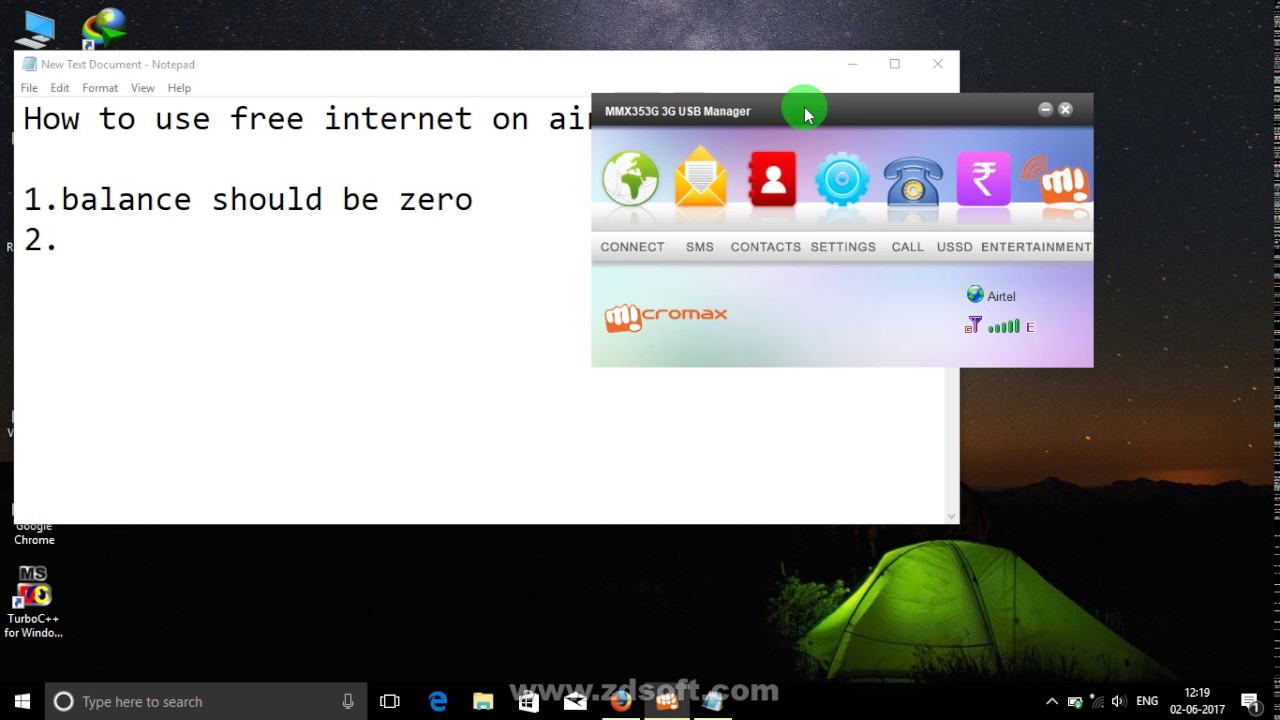This screenshot has height=720, width=1280.
Task: Open Notepad File menu
Action: click(x=29, y=88)
